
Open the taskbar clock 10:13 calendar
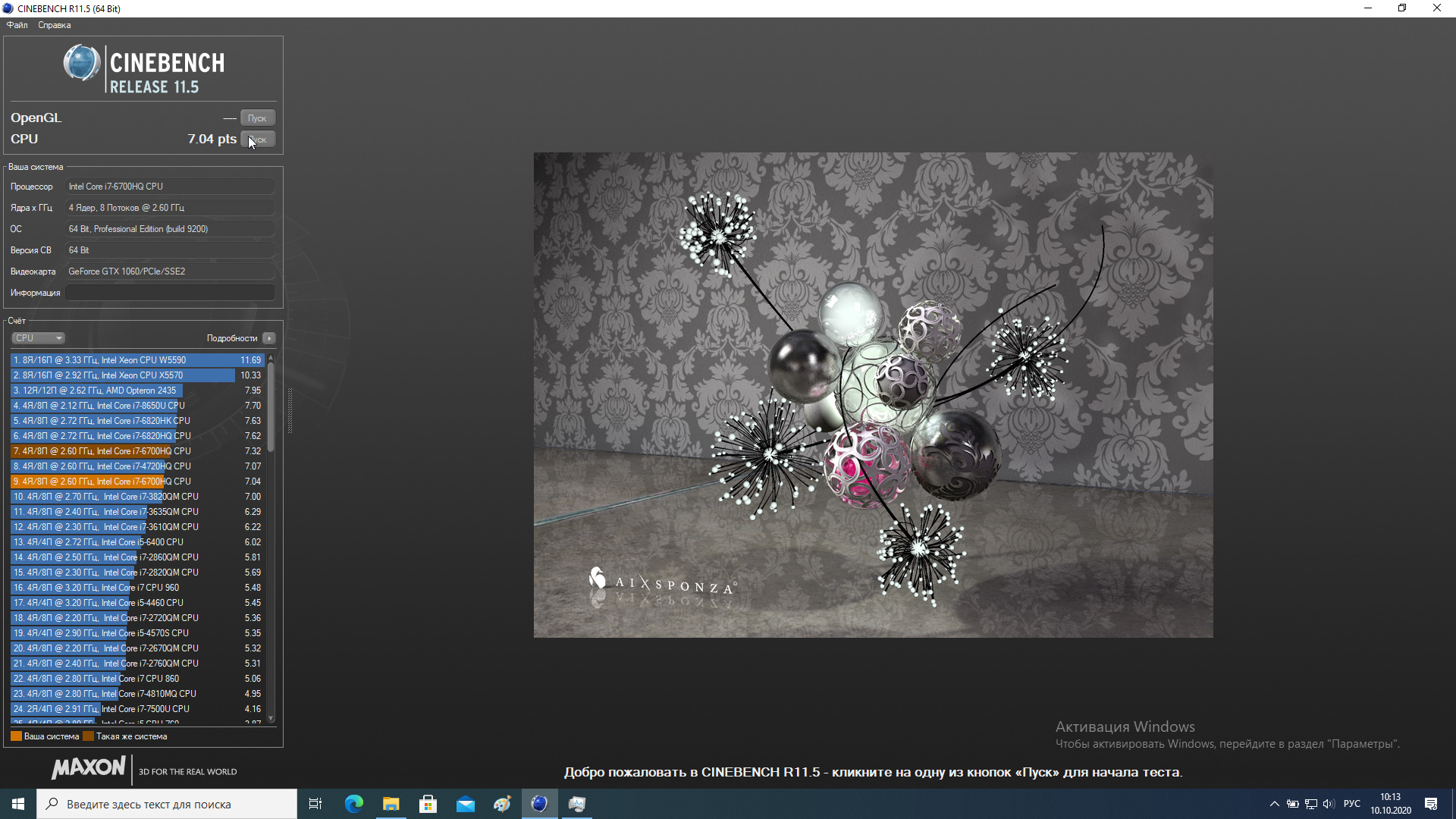tap(1391, 804)
